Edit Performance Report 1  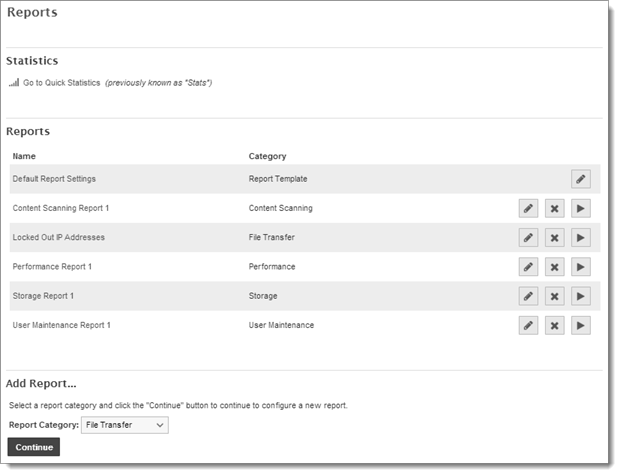coord(528,267)
